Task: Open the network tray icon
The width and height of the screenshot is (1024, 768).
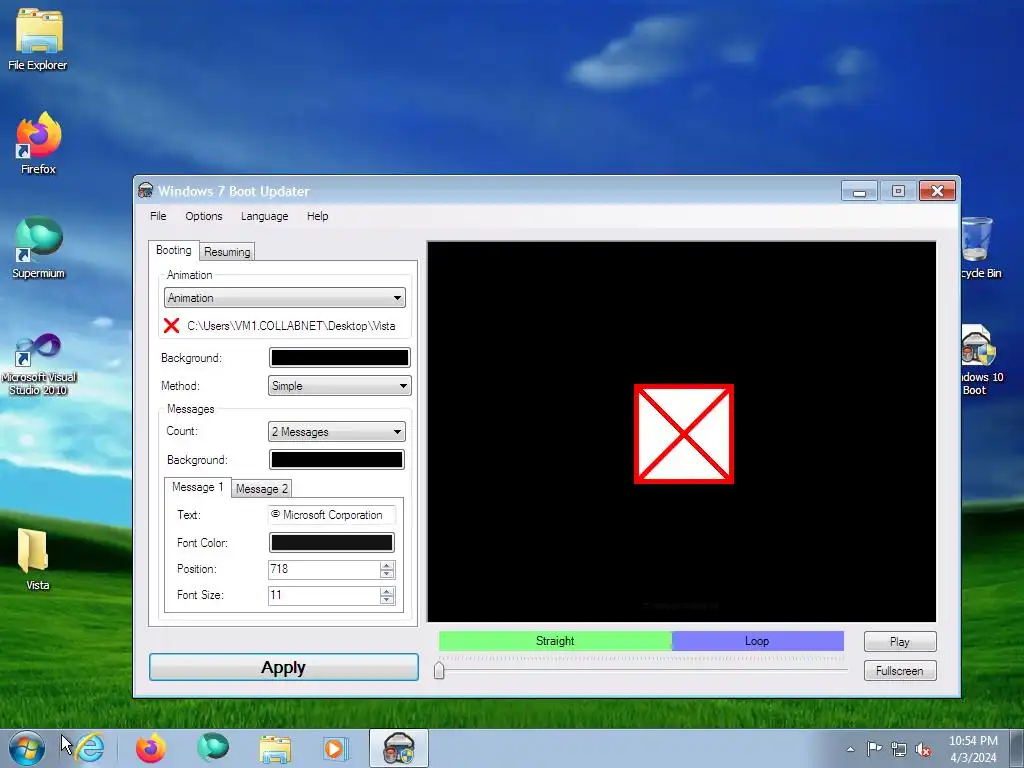Action: [899, 750]
